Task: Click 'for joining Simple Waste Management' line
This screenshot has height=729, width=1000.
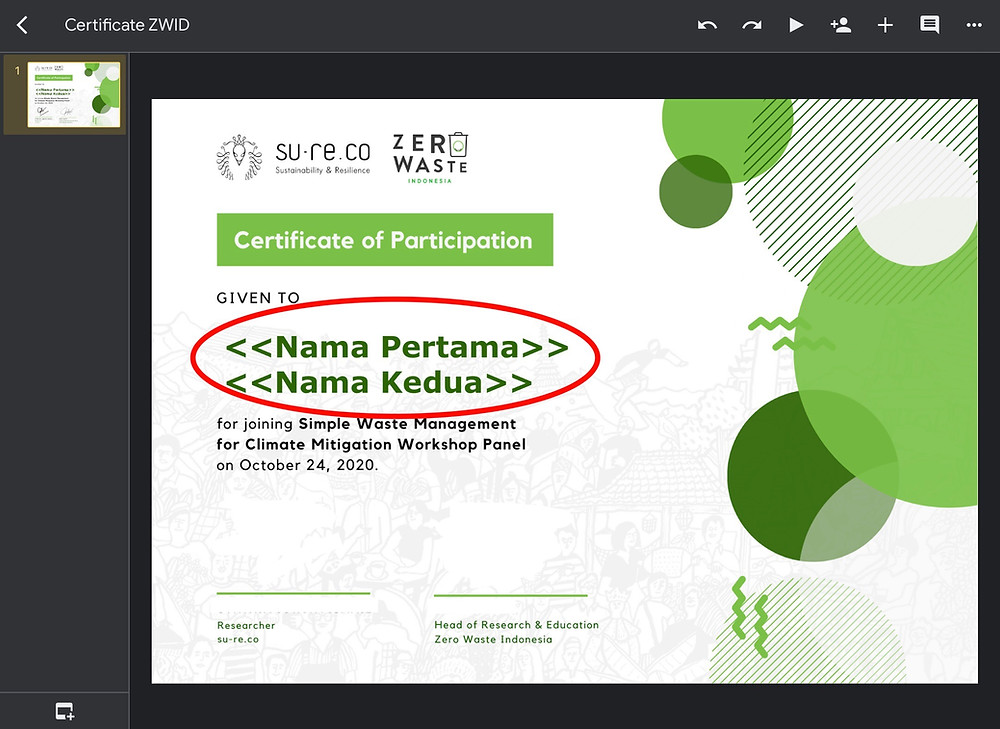Action: pyautogui.click(x=366, y=423)
